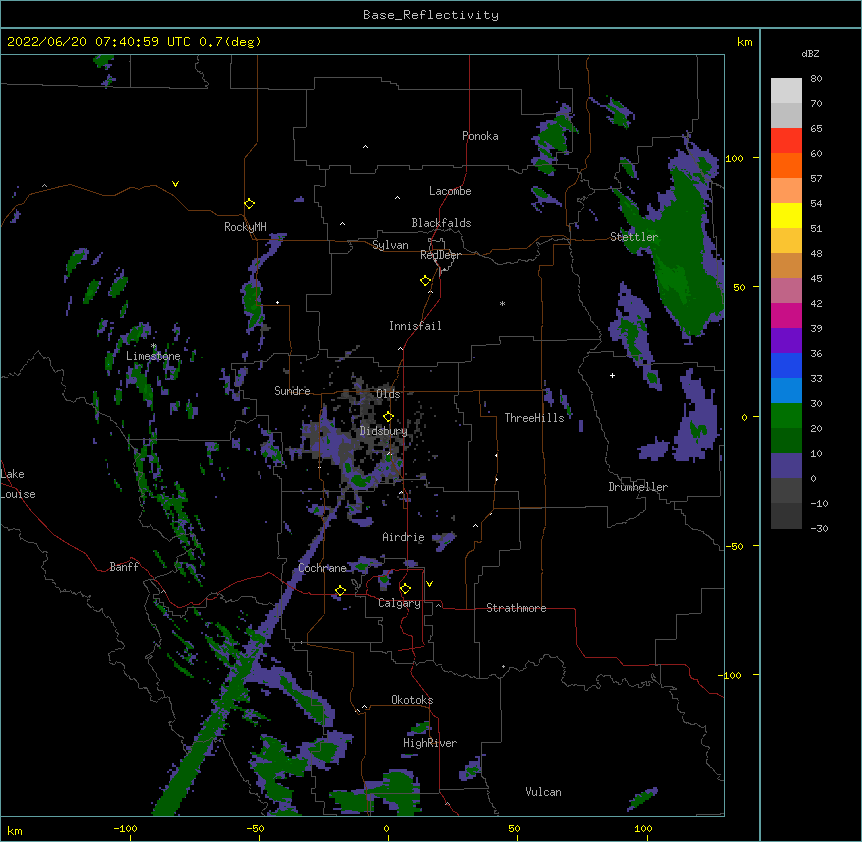Pick the dark green 10-20 dBZ legend swatch
Viewport: 862px width, 842px height.
click(786, 440)
